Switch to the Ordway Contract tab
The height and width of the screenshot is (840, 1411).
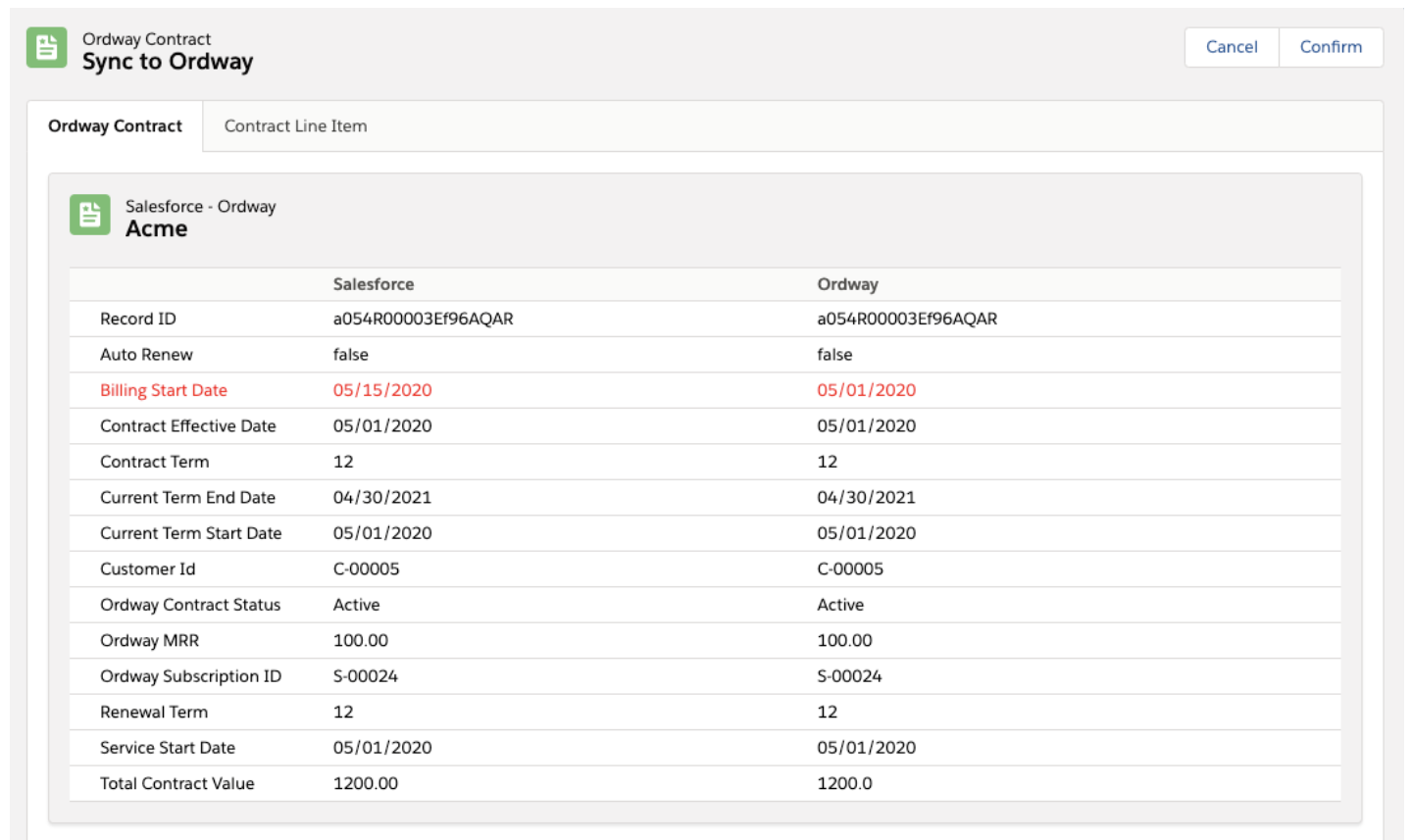115,126
